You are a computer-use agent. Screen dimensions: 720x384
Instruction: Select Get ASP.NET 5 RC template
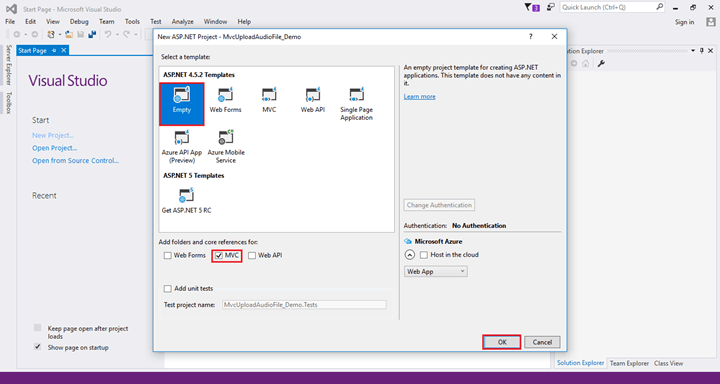tap(186, 201)
